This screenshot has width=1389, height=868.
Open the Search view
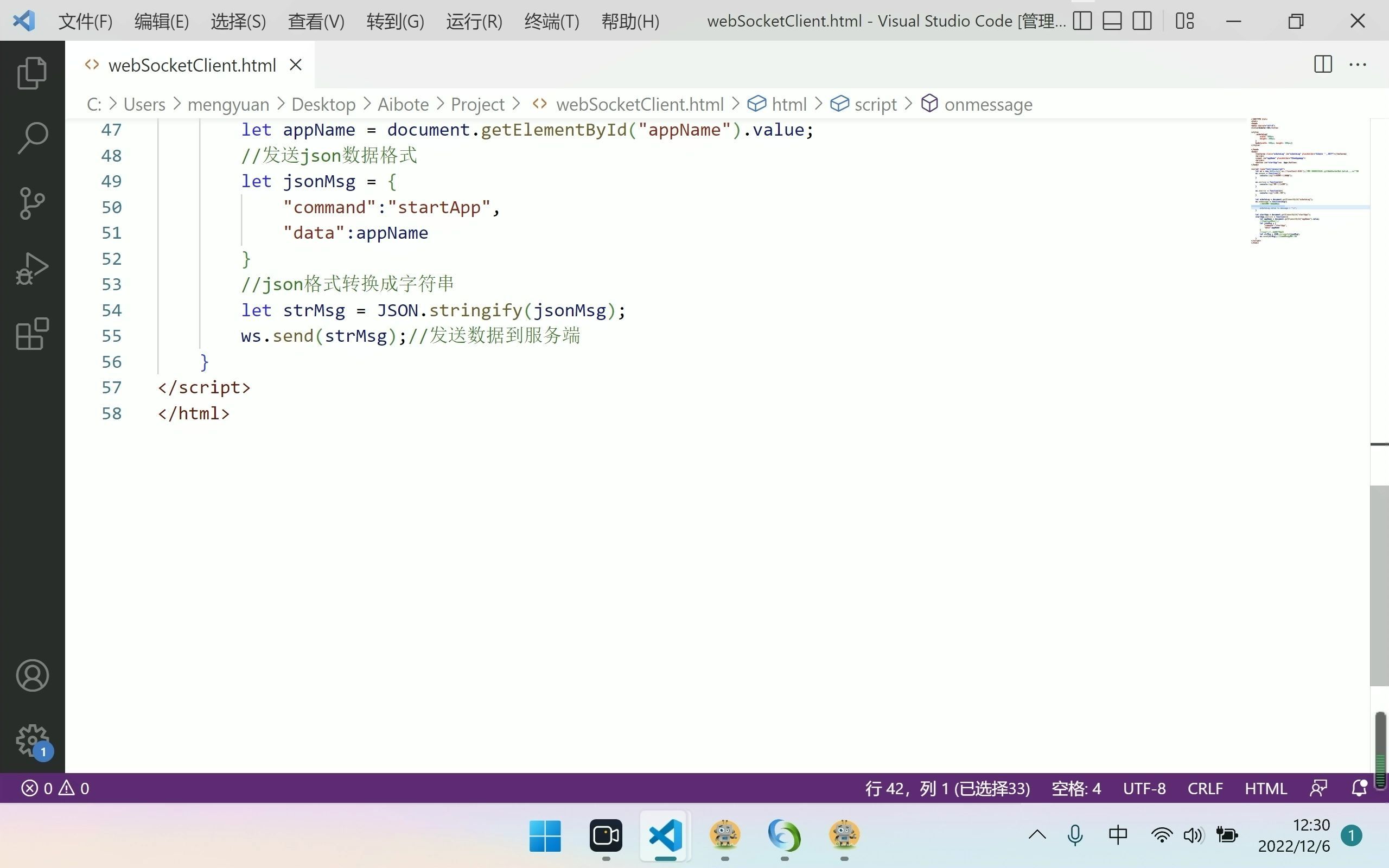[x=31, y=137]
